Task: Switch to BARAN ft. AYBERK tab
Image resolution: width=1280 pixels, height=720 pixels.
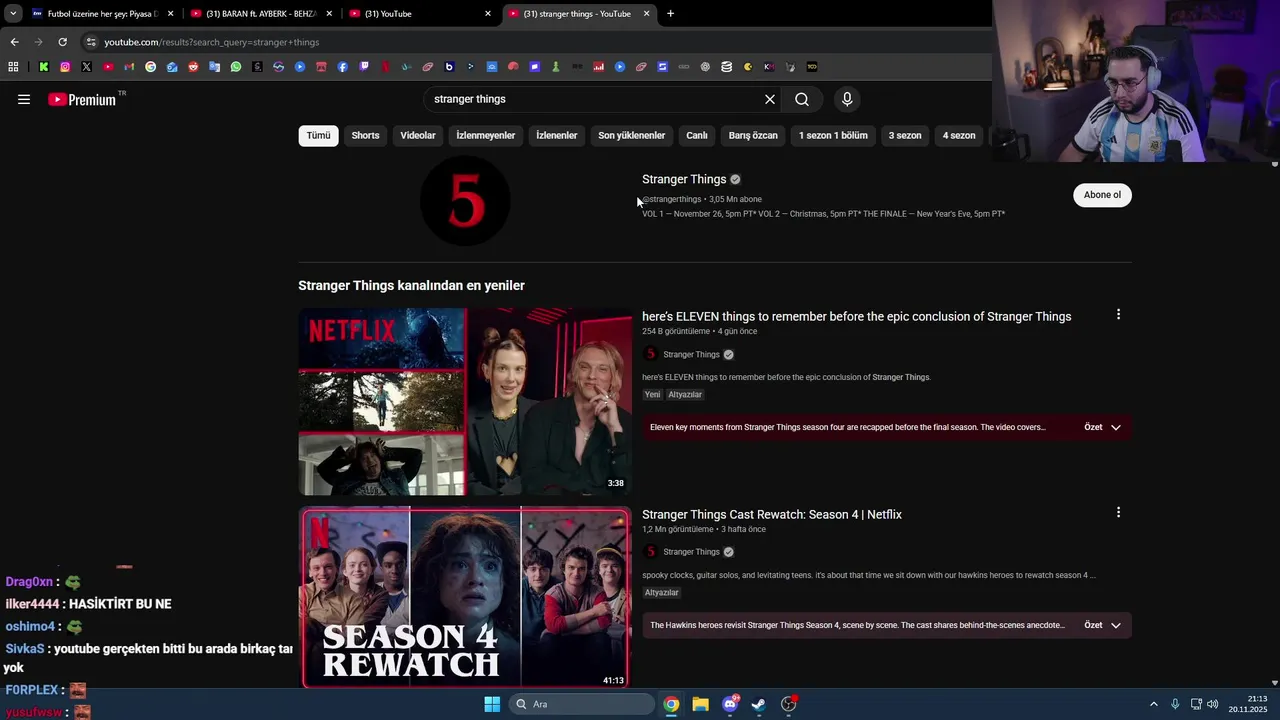Action: [x=260, y=14]
